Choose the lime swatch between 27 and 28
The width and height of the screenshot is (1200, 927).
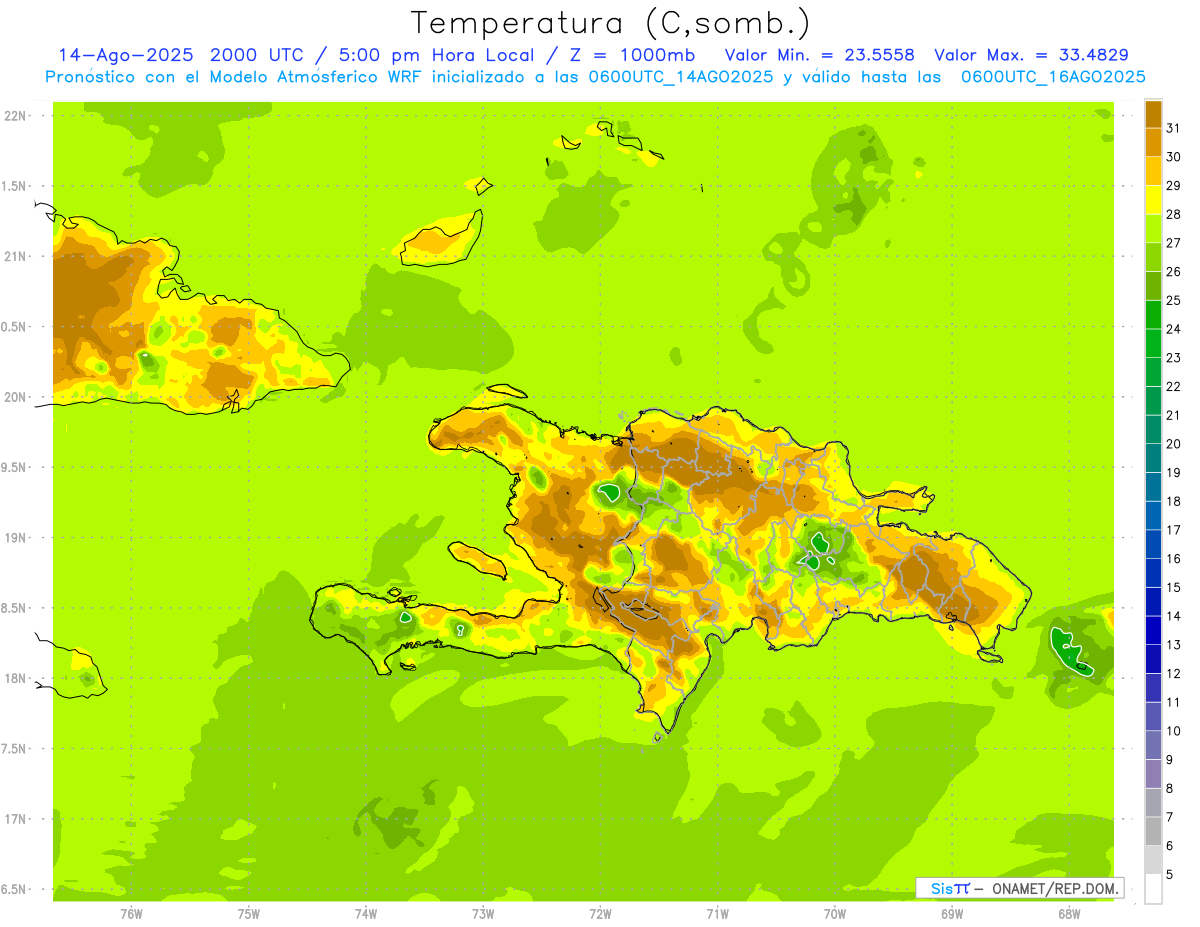click(x=1153, y=229)
